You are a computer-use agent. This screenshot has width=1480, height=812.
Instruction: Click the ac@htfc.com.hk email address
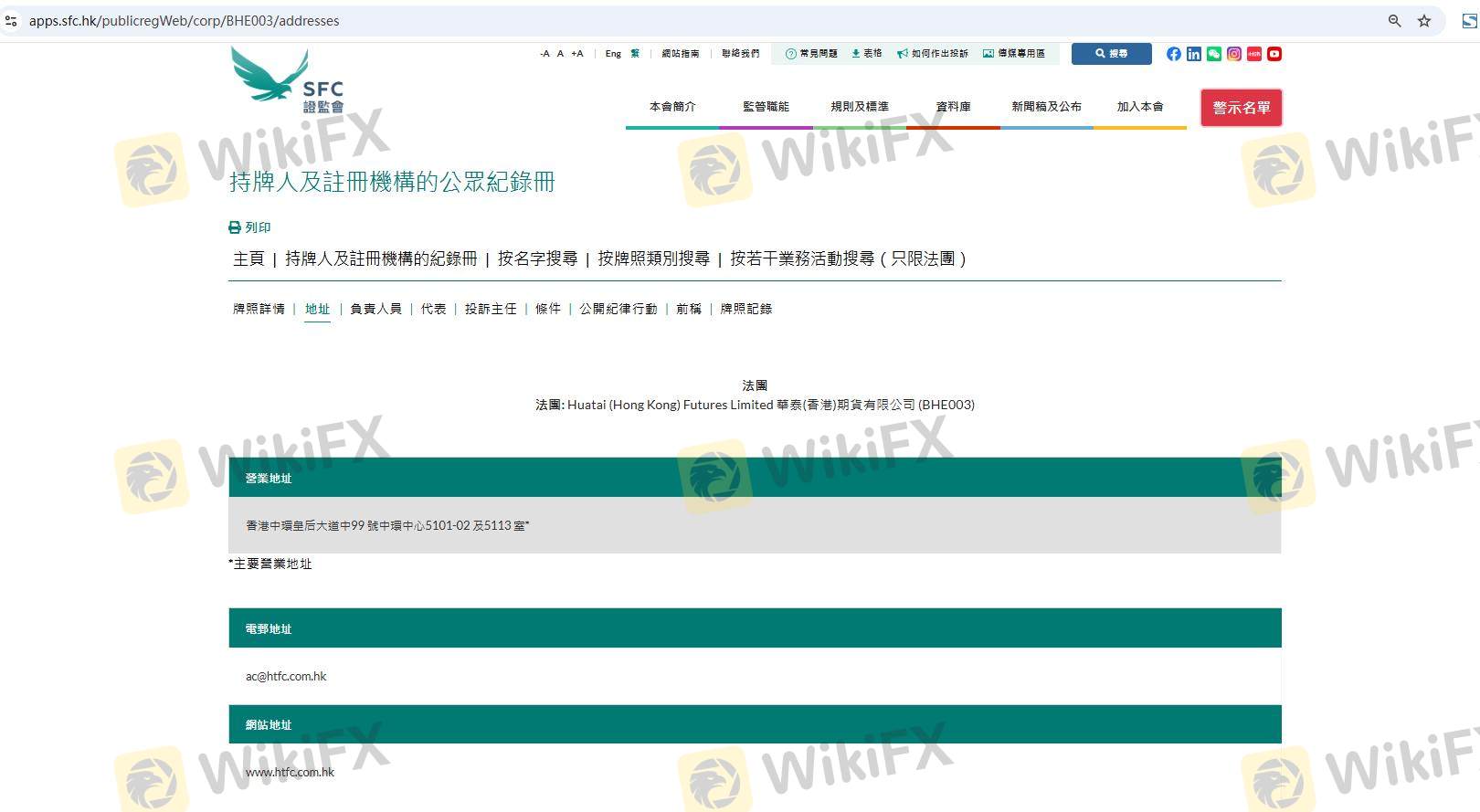pyautogui.click(x=286, y=677)
